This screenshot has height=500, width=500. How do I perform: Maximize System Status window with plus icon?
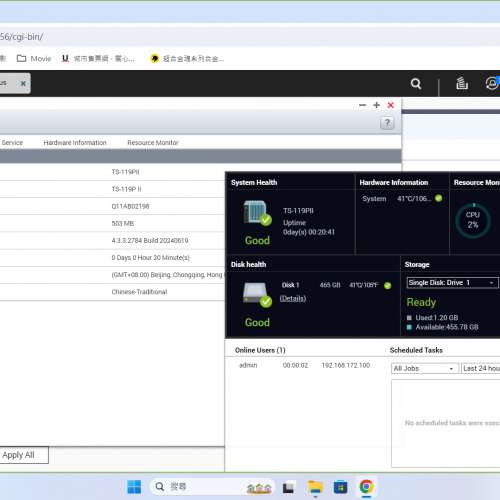(376, 105)
